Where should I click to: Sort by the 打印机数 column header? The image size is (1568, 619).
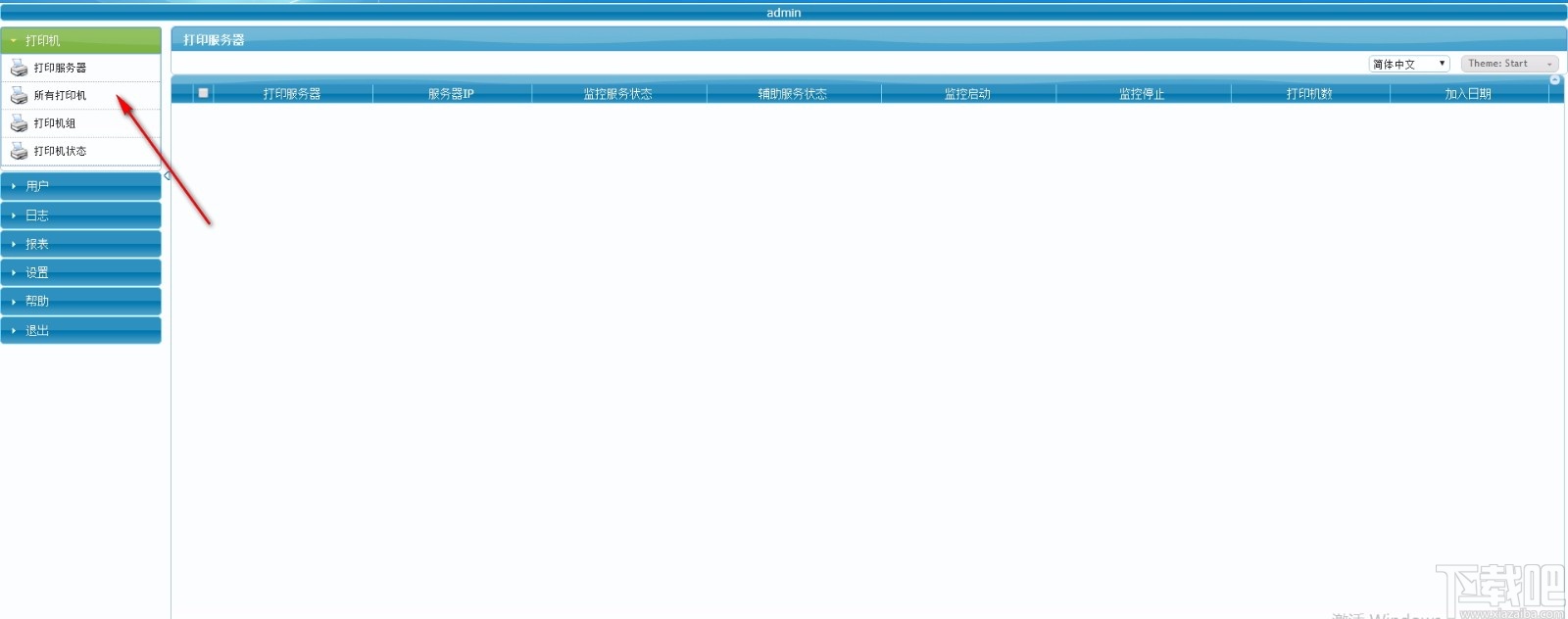(1310, 94)
